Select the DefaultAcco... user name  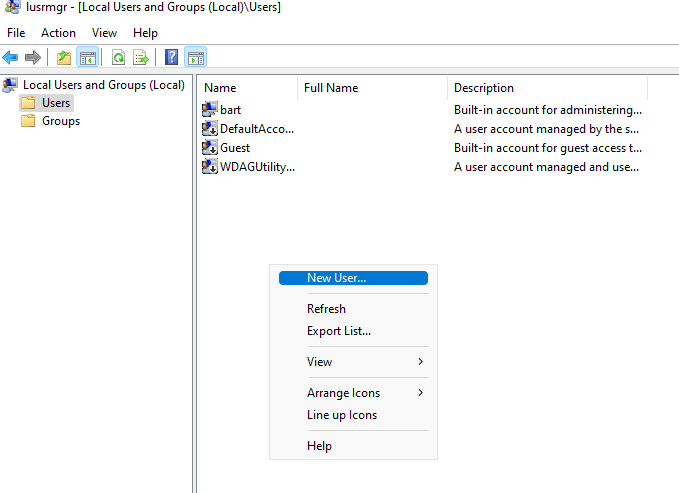click(257, 129)
